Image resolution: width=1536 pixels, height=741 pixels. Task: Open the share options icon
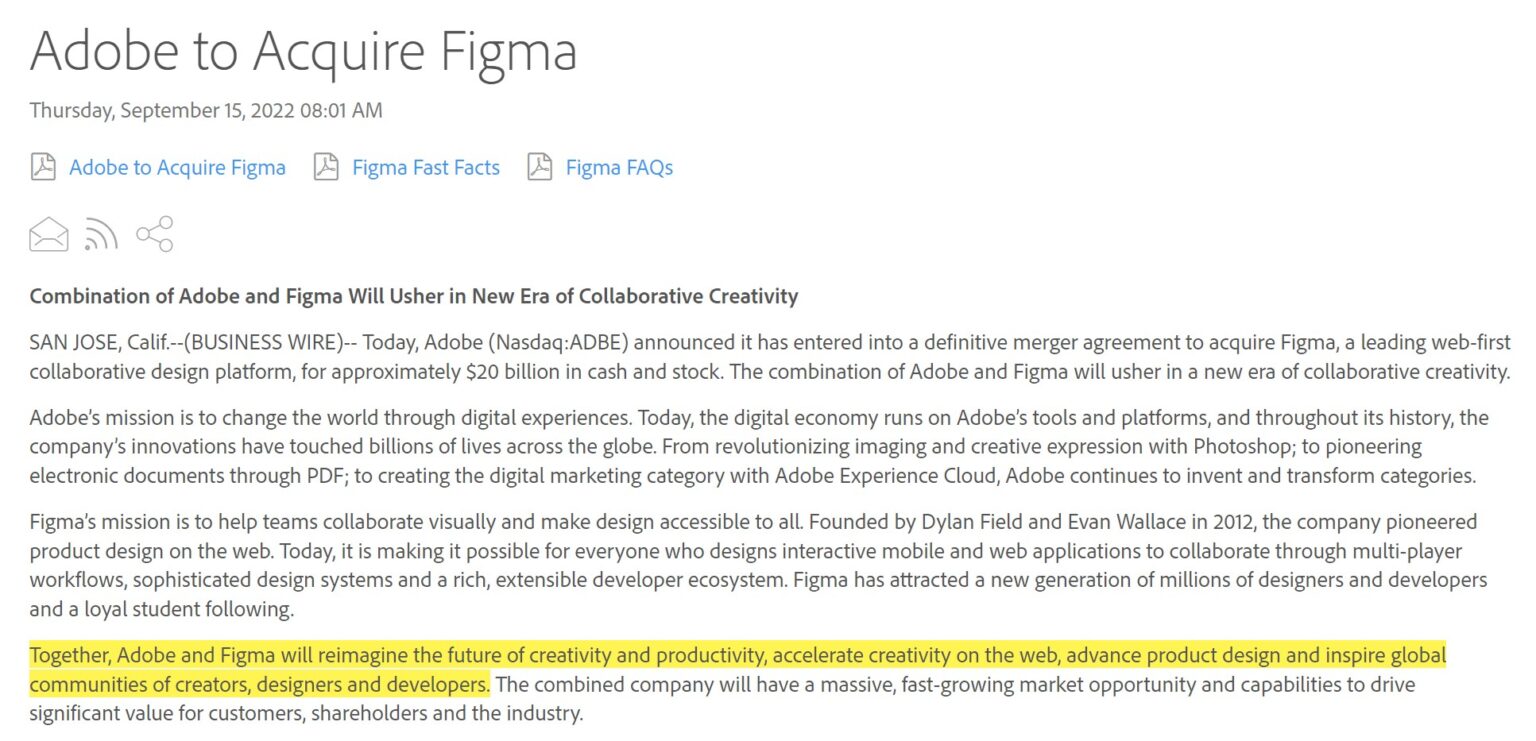click(x=155, y=234)
